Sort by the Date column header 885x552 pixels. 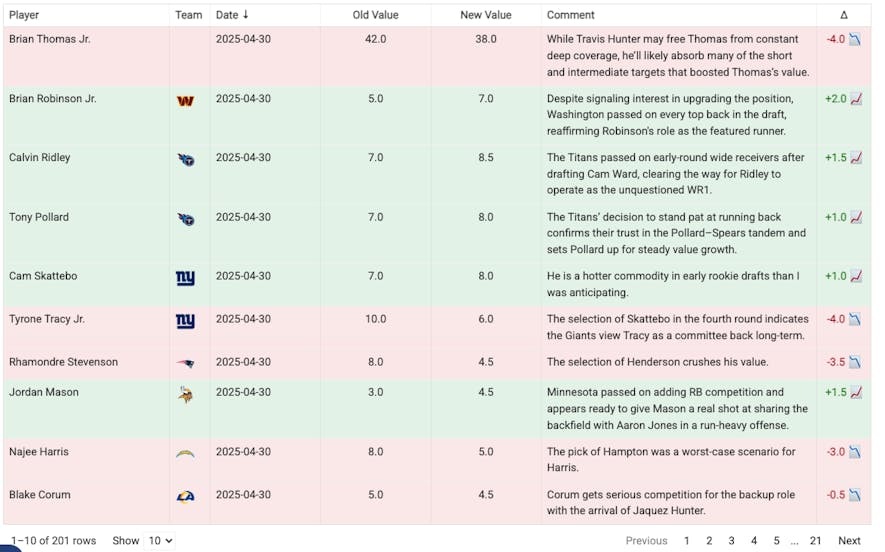point(232,15)
